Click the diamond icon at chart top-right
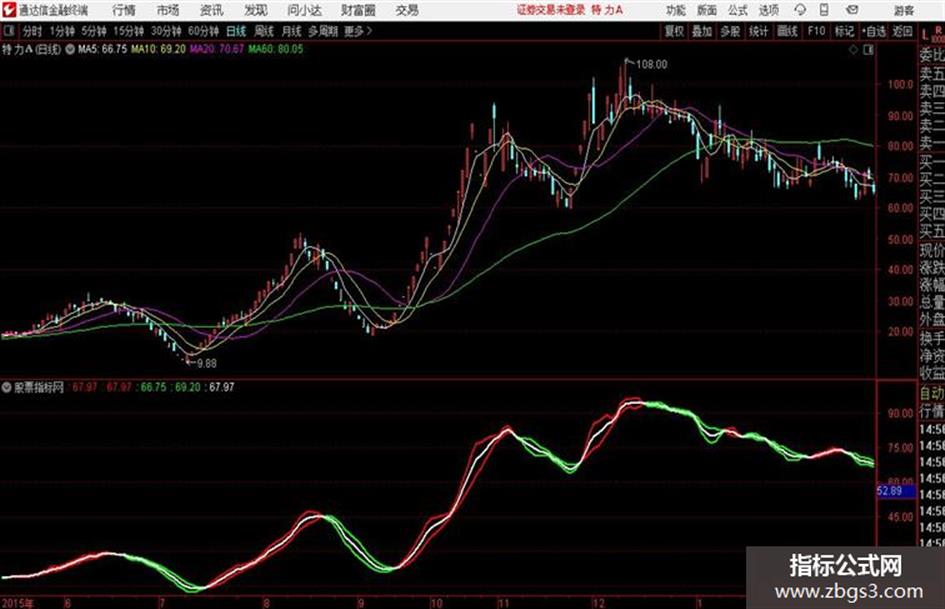Image resolution: width=945 pixels, height=609 pixels. [x=853, y=50]
